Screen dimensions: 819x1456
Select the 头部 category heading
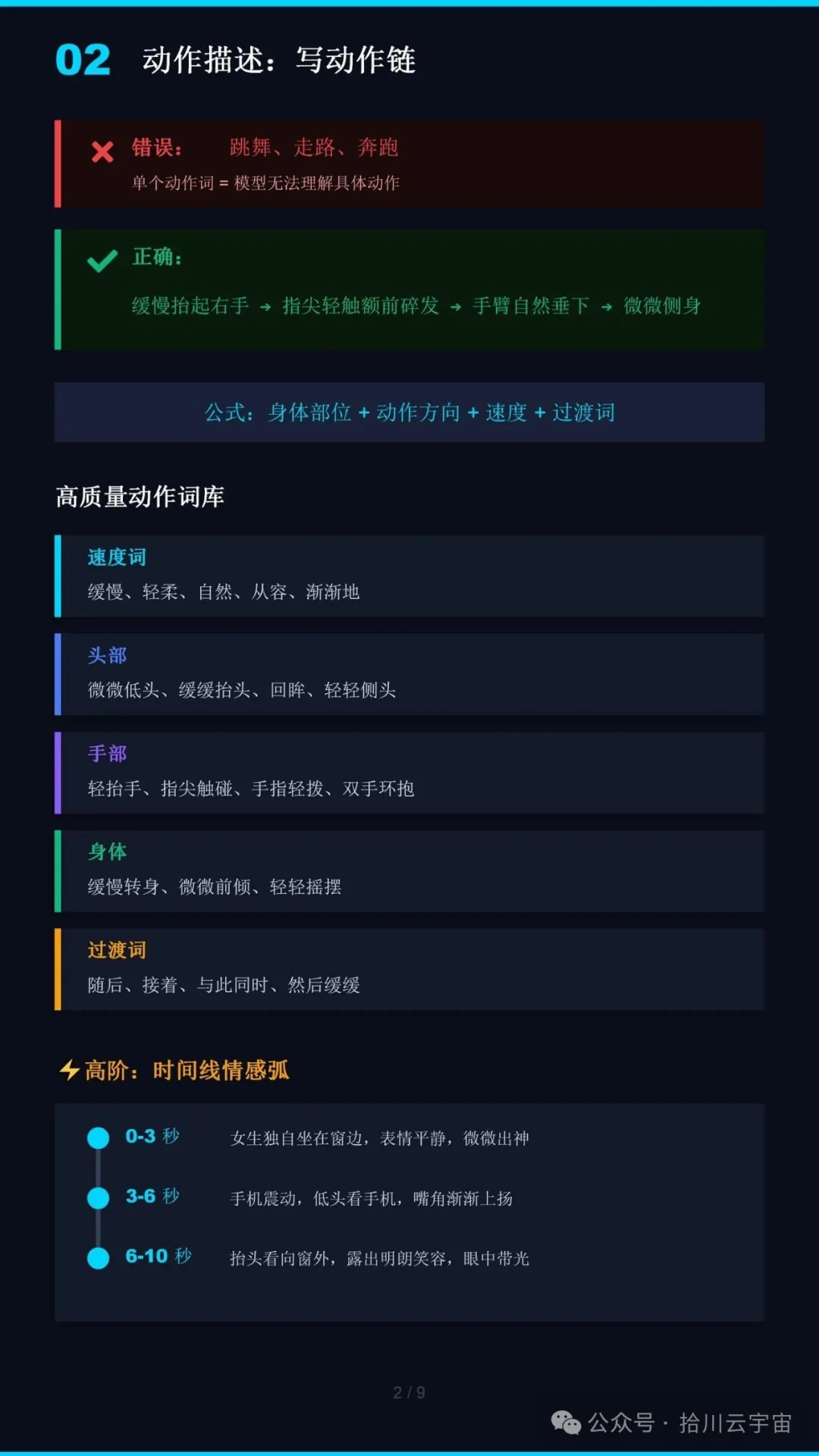pos(108,655)
